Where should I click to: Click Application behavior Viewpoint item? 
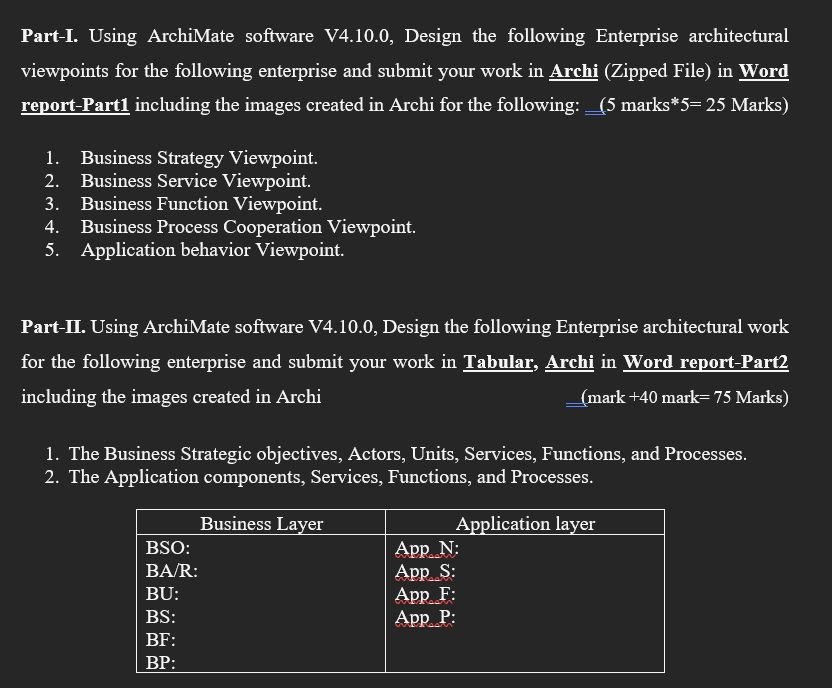[211, 250]
